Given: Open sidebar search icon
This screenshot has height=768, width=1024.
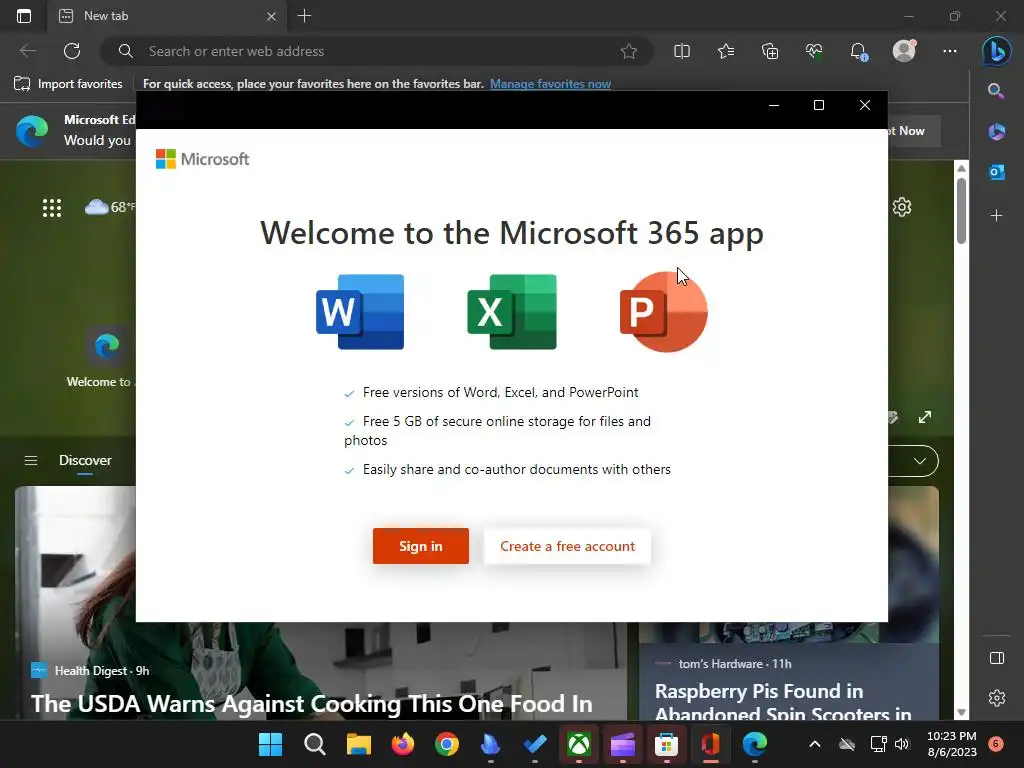Looking at the screenshot, I should click(996, 91).
